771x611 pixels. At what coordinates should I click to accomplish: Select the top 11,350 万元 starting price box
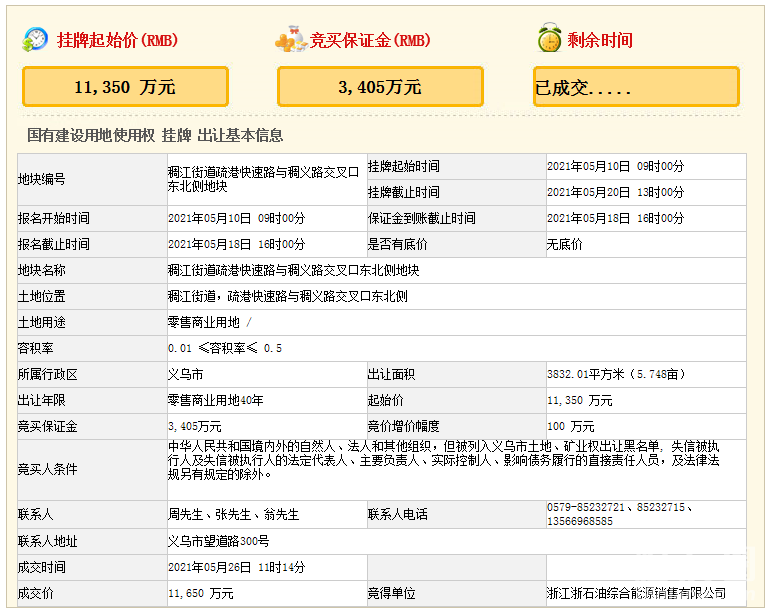(125, 87)
